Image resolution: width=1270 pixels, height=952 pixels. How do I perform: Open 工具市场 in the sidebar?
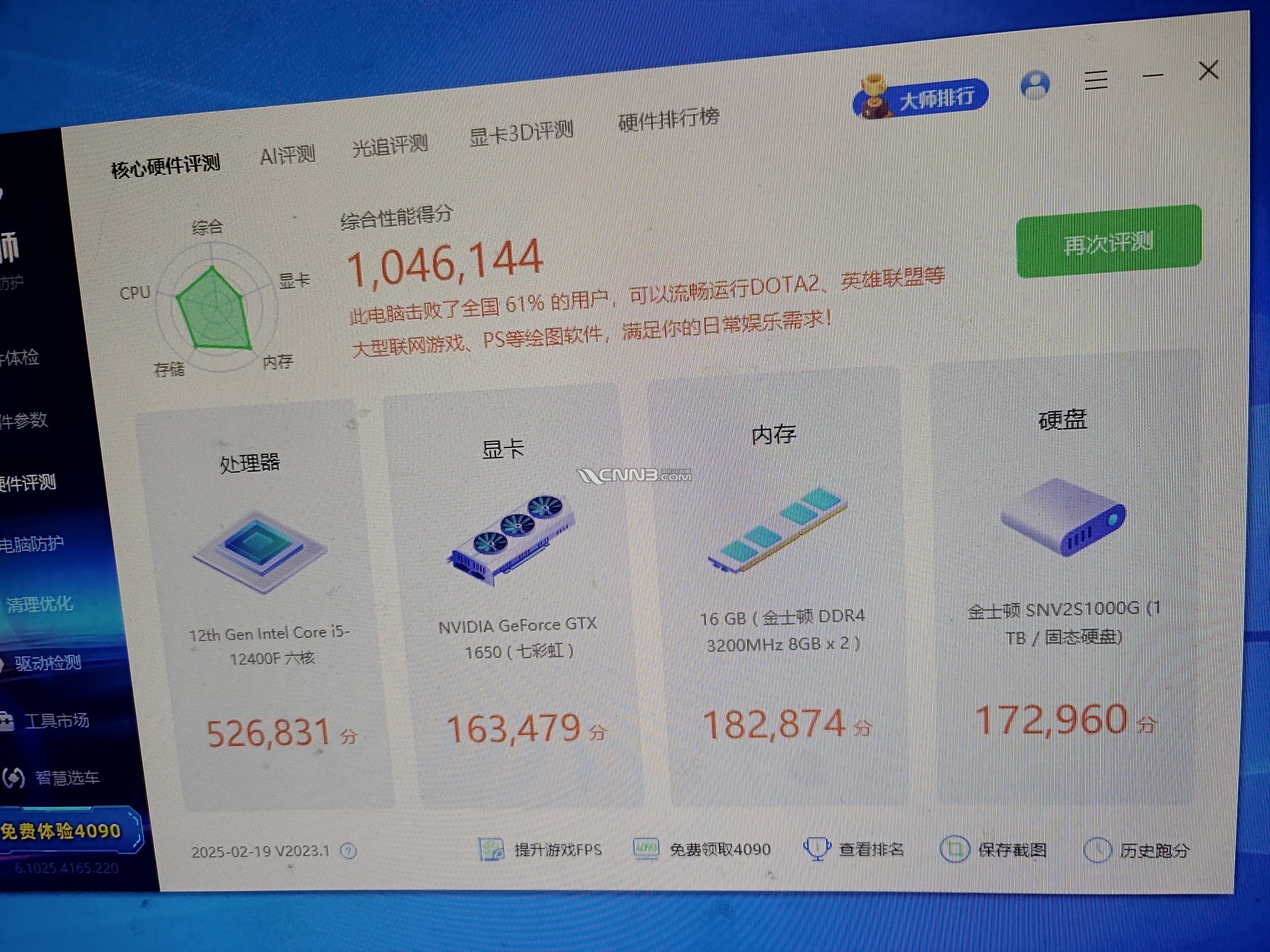pos(57,721)
